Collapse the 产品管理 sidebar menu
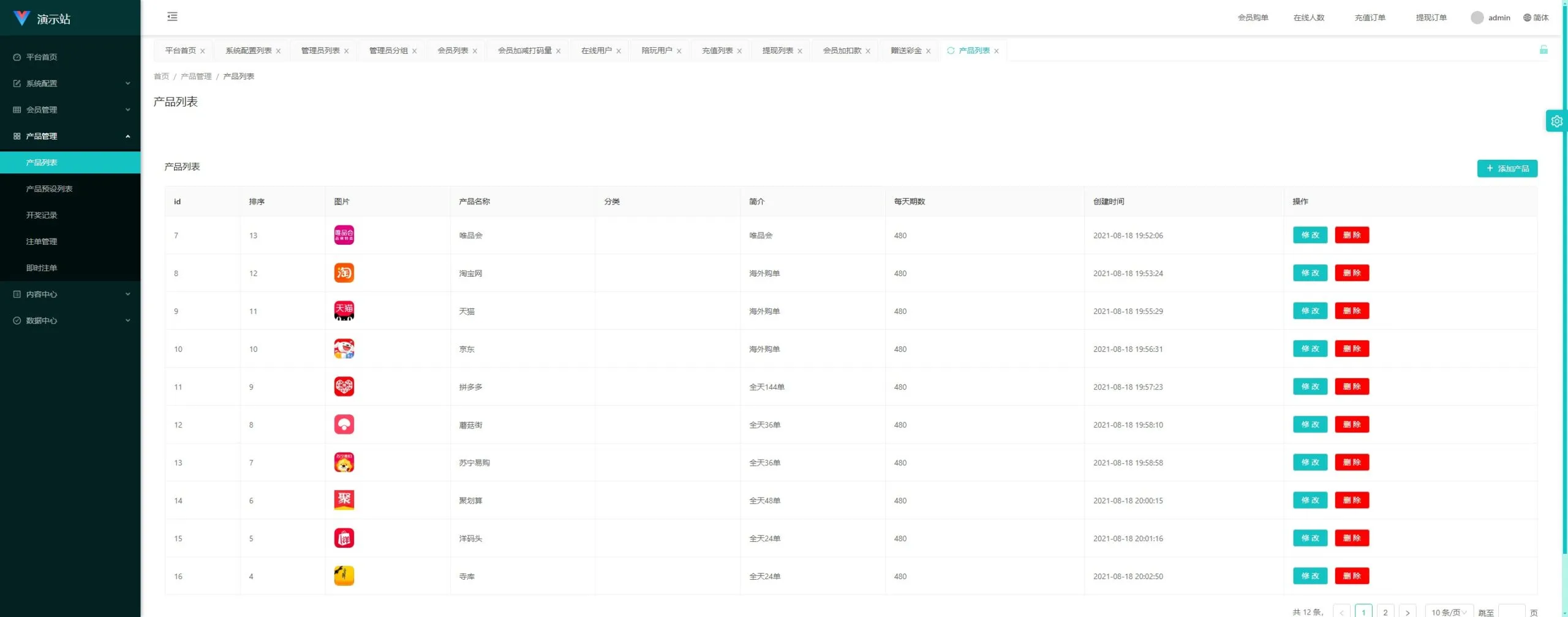This screenshot has height=617, width=1568. (x=70, y=136)
